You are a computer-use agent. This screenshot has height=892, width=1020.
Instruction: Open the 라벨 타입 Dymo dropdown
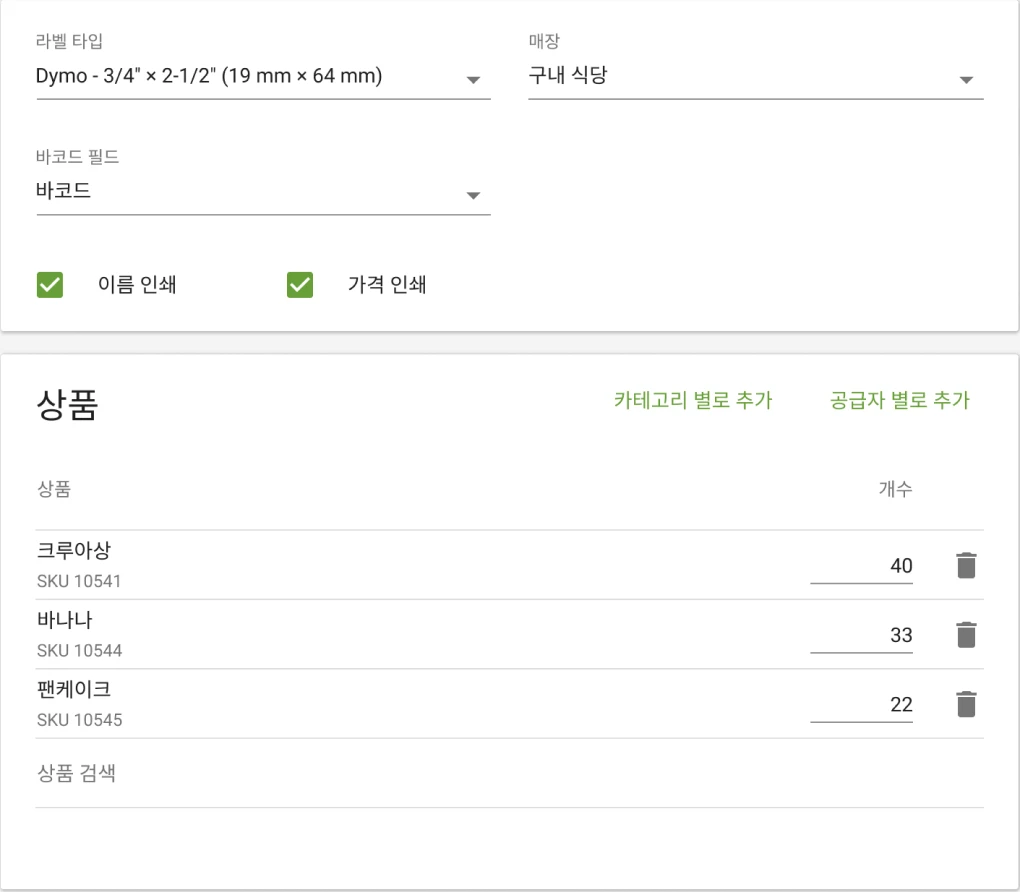pos(262,77)
